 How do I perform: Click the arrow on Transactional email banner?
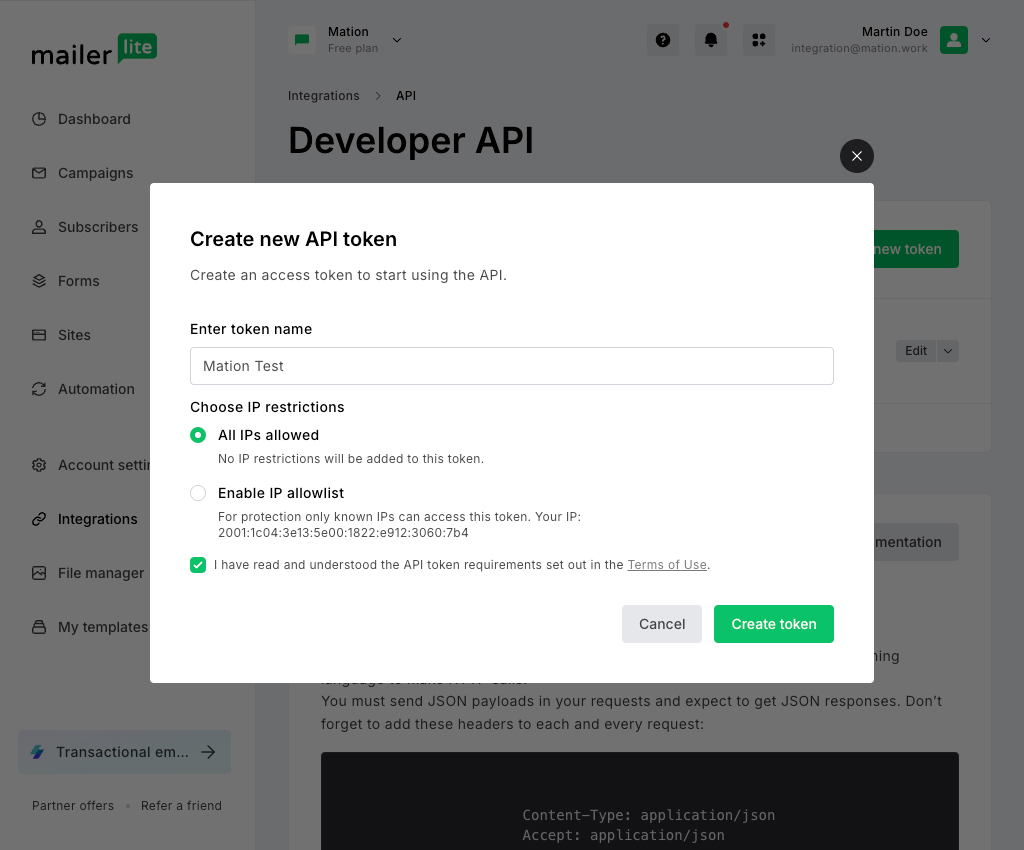click(x=208, y=752)
